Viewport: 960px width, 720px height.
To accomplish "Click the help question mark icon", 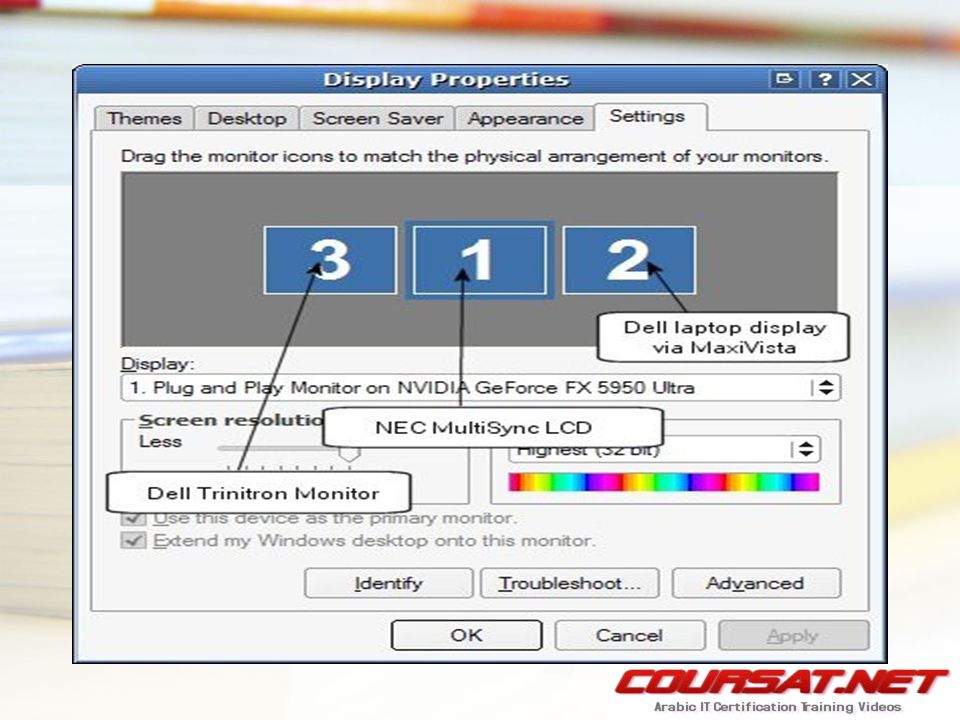I will (825, 80).
